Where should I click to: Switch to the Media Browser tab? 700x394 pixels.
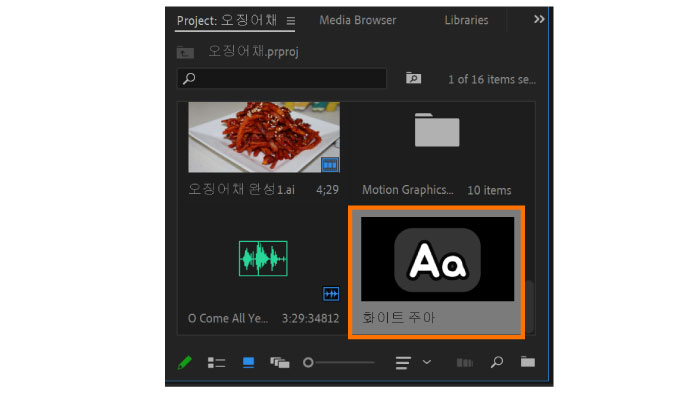coord(358,20)
